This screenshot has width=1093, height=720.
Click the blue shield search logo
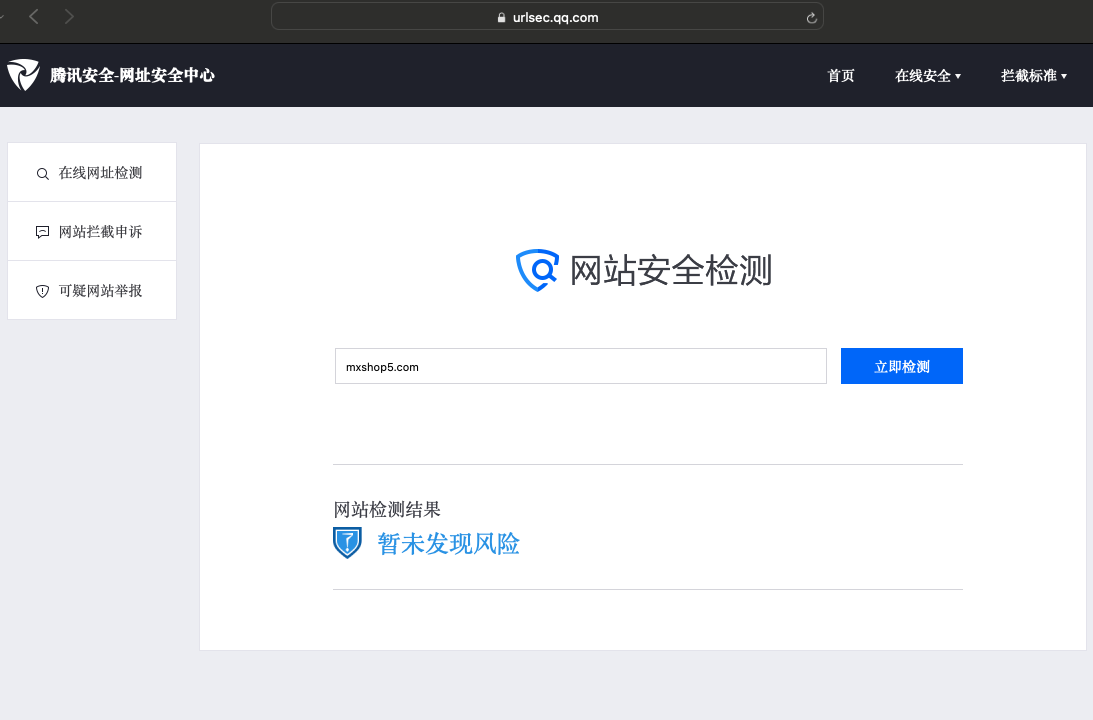[x=537, y=270]
